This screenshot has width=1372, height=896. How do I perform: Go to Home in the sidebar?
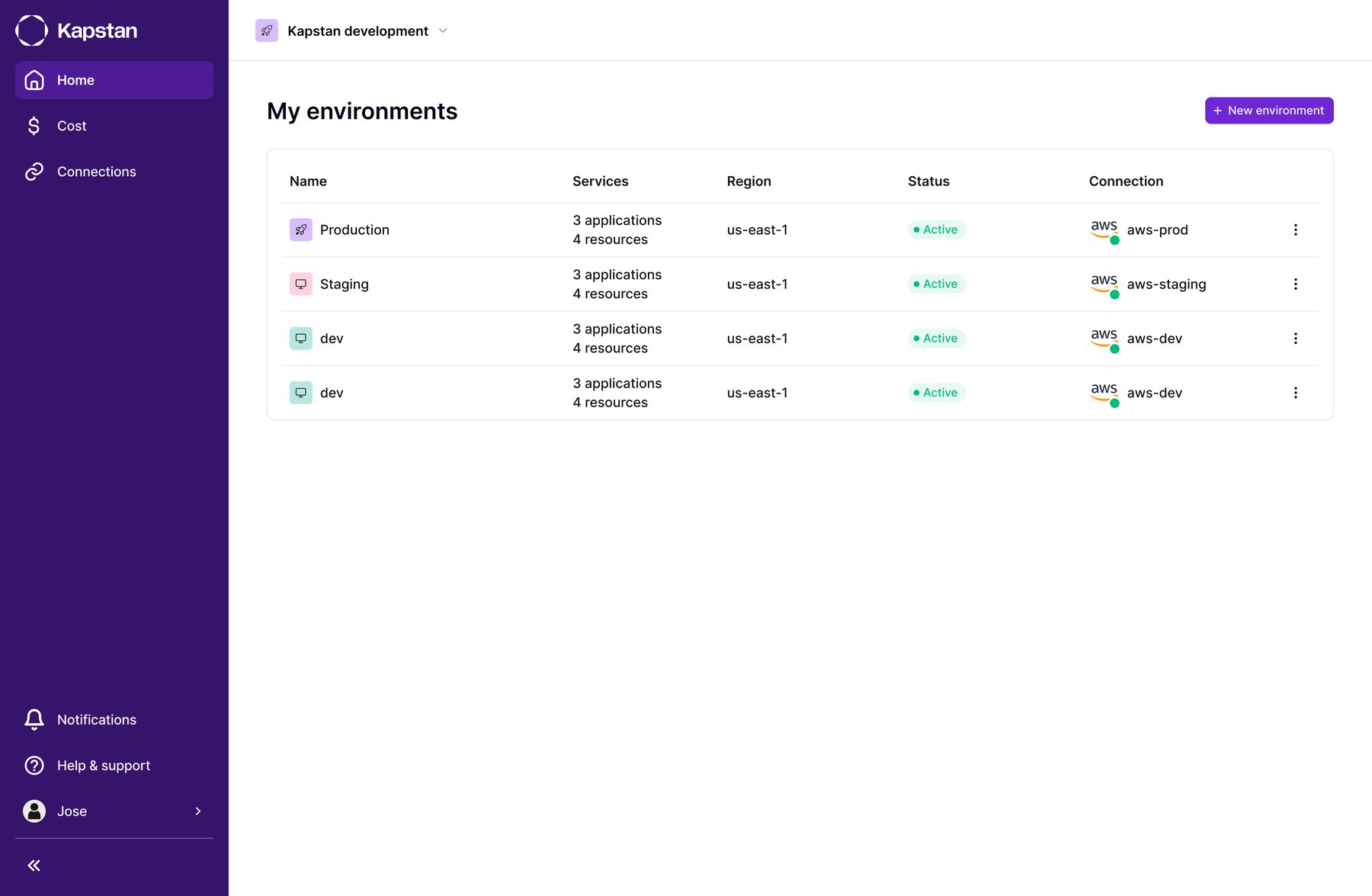[x=114, y=80]
